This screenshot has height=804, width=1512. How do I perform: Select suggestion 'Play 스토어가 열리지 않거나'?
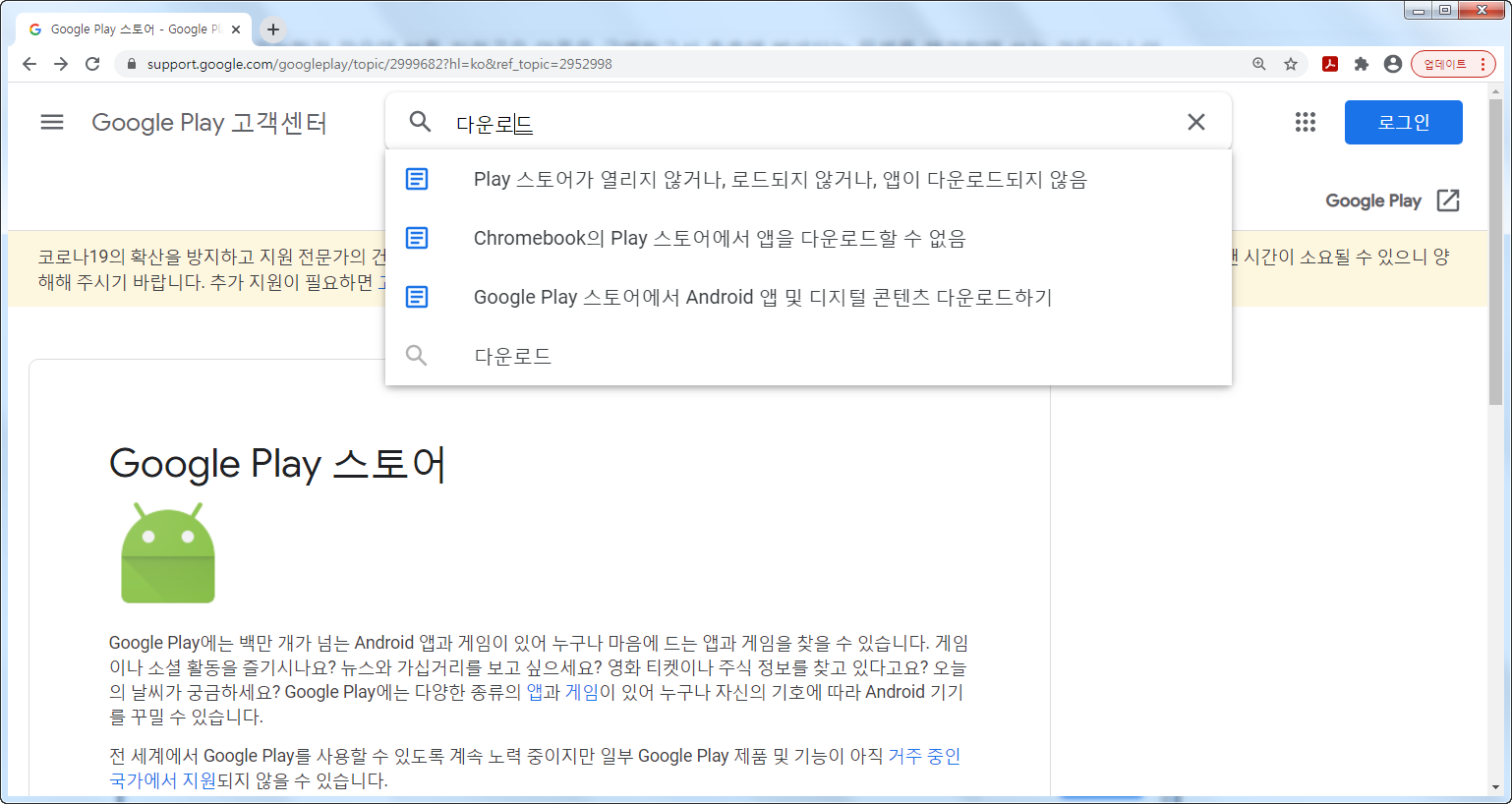(x=808, y=179)
